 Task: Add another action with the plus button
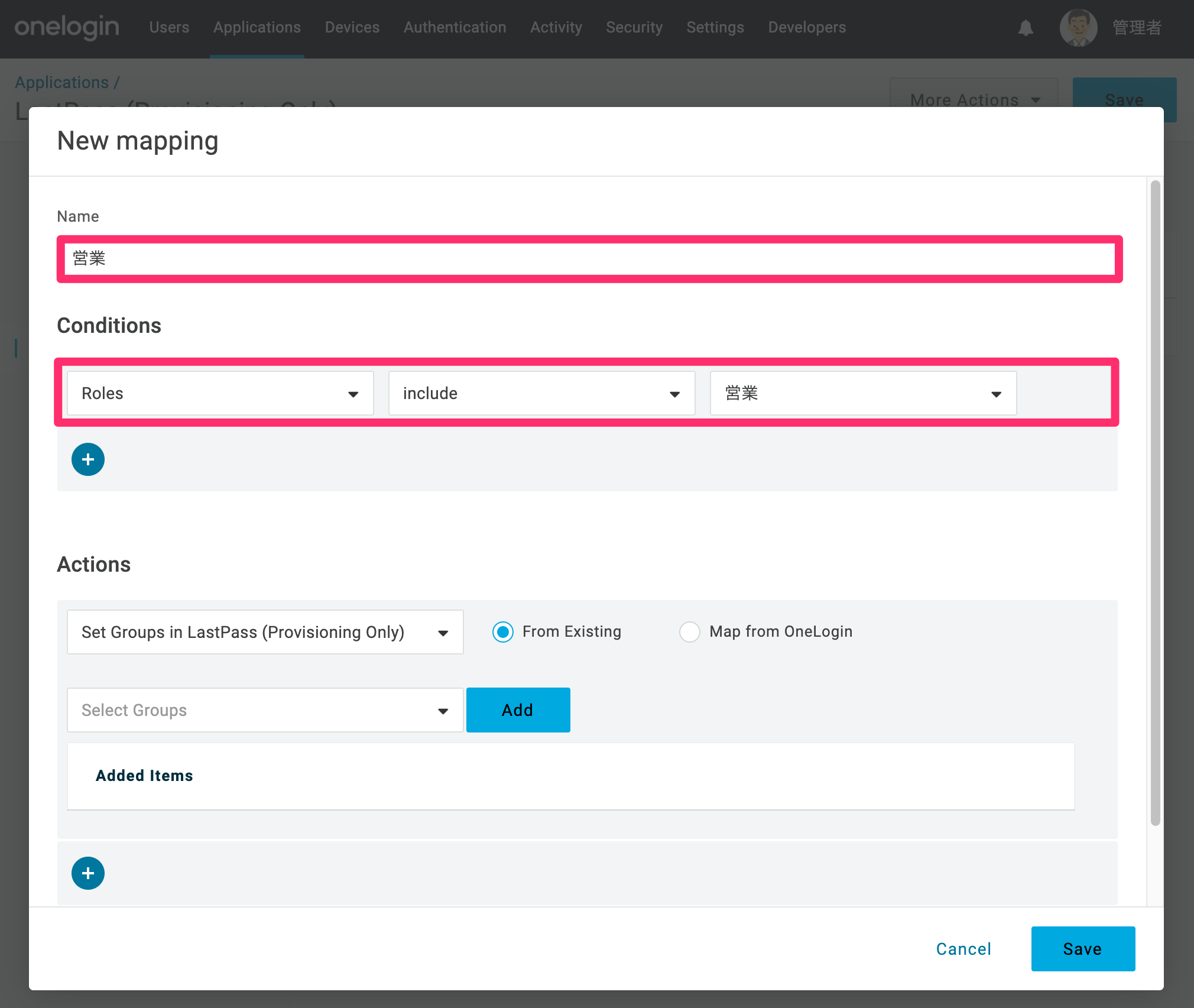[88, 873]
